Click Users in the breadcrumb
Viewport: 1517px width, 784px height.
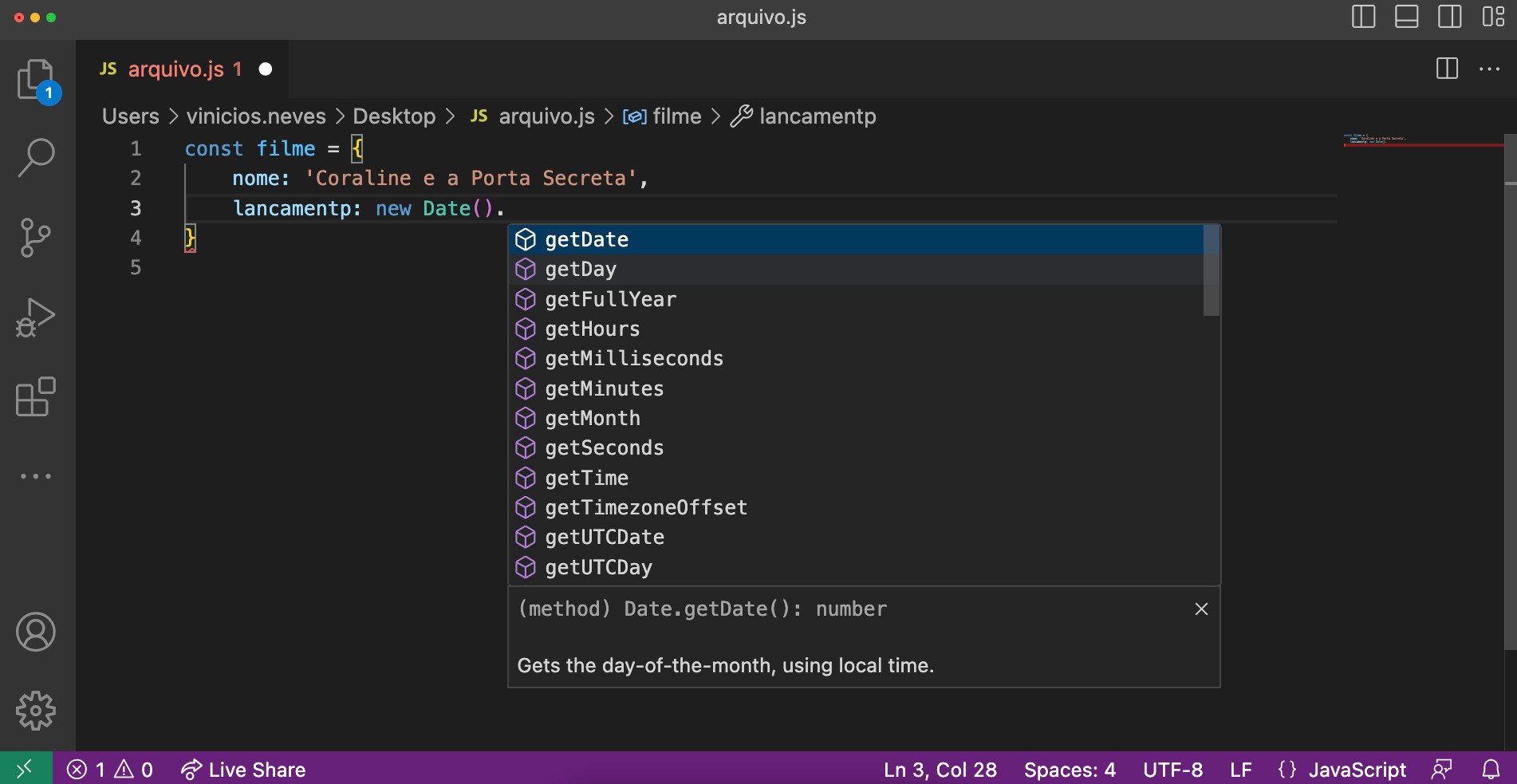(x=131, y=116)
